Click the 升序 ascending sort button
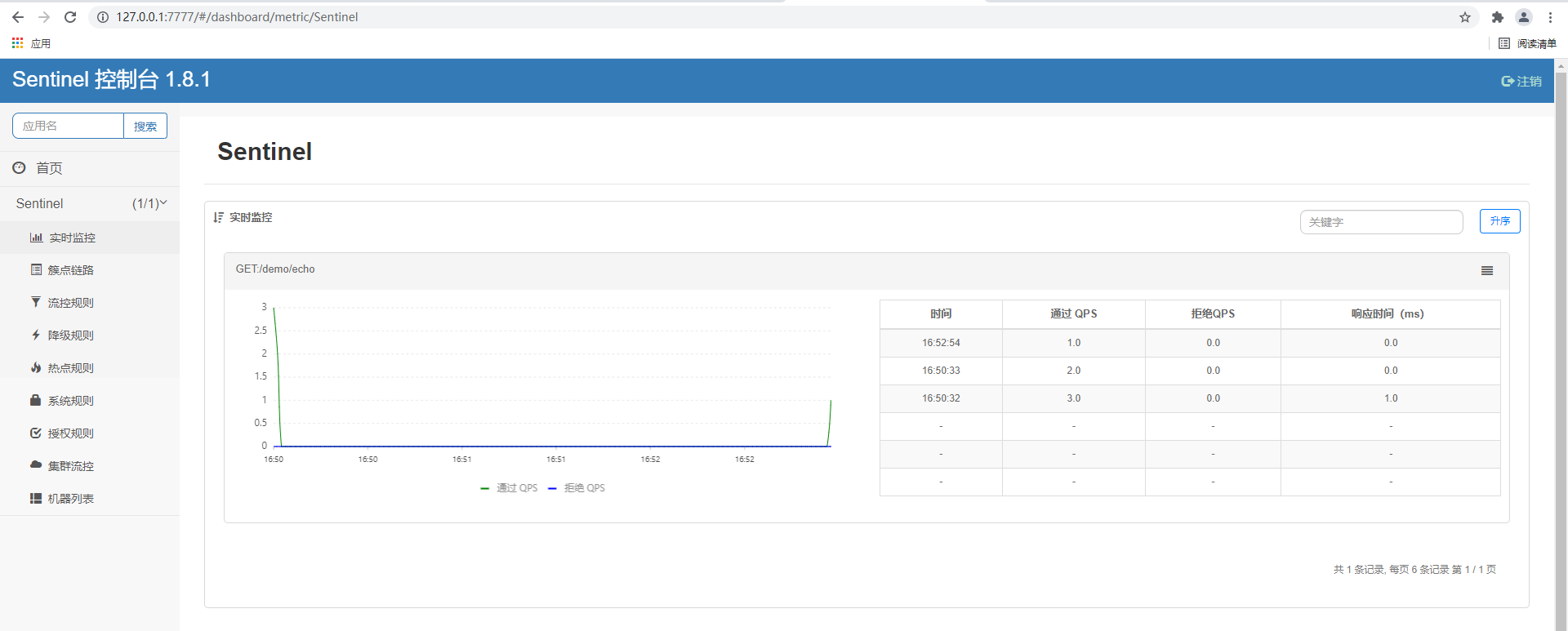This screenshot has width=1568, height=631. click(x=1500, y=221)
